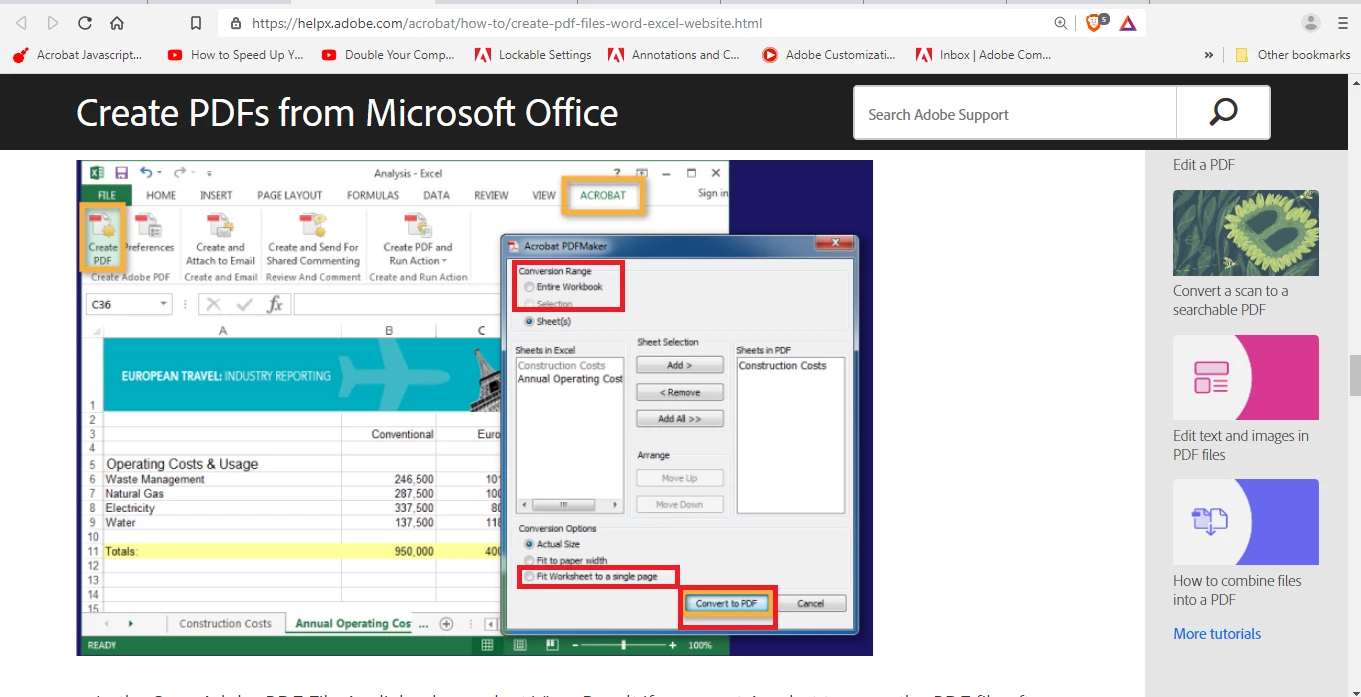Open the ACROBAT ribbon tab
The height and width of the screenshot is (697, 1361).
(x=603, y=195)
